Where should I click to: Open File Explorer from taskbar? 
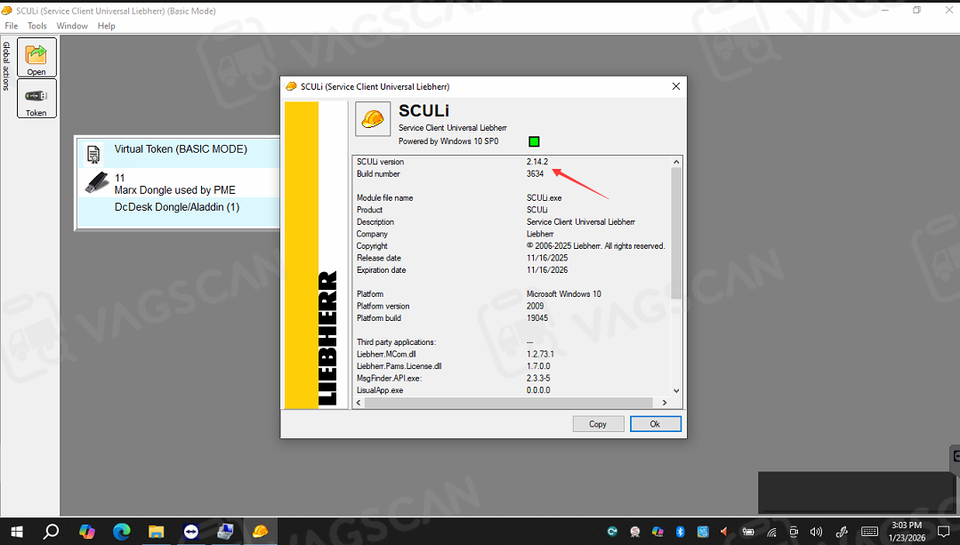(156, 531)
